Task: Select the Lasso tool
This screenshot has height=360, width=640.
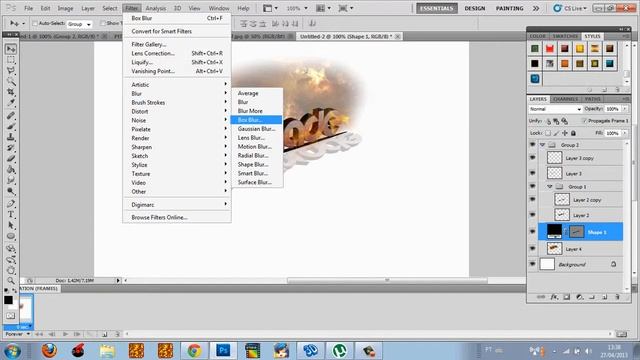Action: pos(11,71)
